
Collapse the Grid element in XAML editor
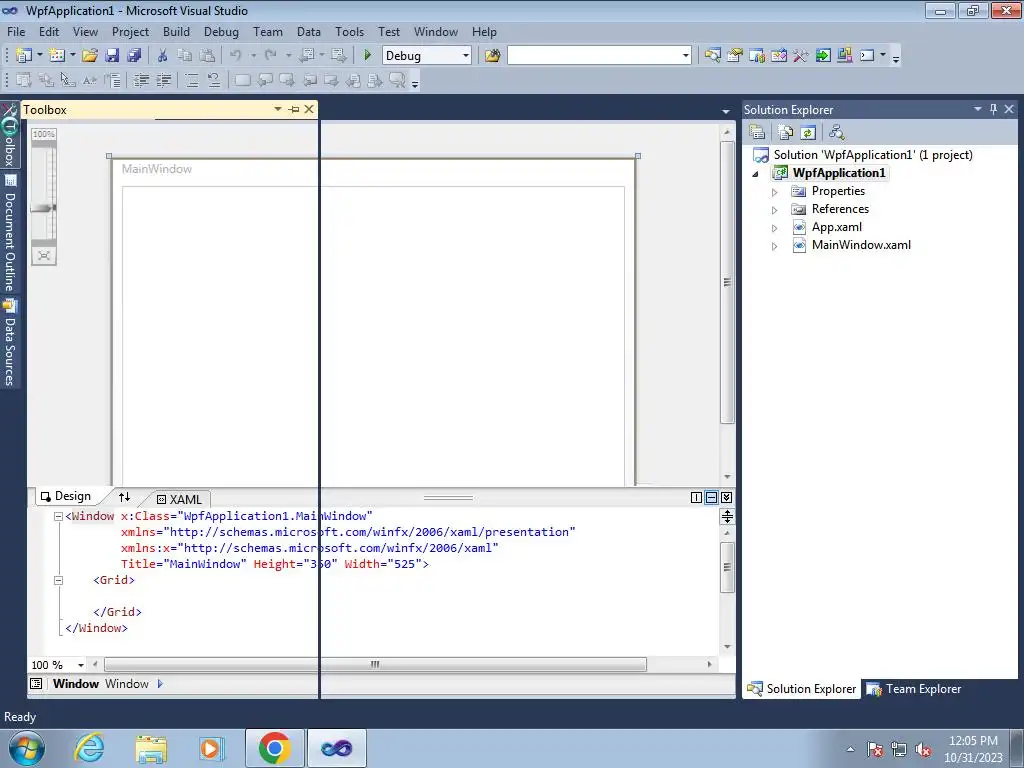pyautogui.click(x=58, y=580)
